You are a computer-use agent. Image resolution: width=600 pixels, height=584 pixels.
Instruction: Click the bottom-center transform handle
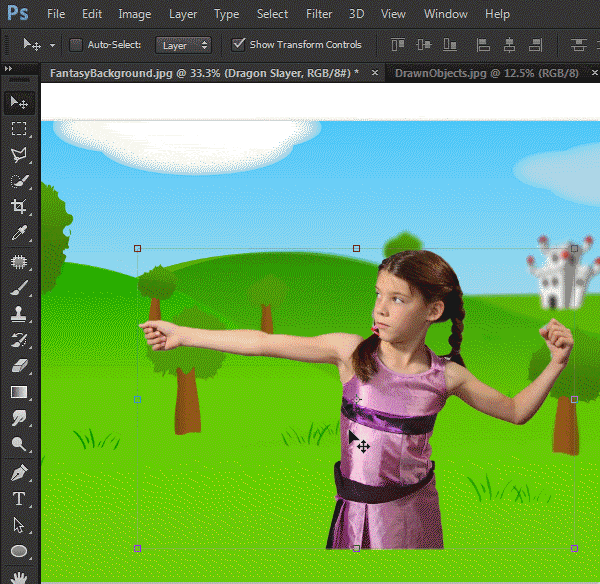click(x=356, y=548)
